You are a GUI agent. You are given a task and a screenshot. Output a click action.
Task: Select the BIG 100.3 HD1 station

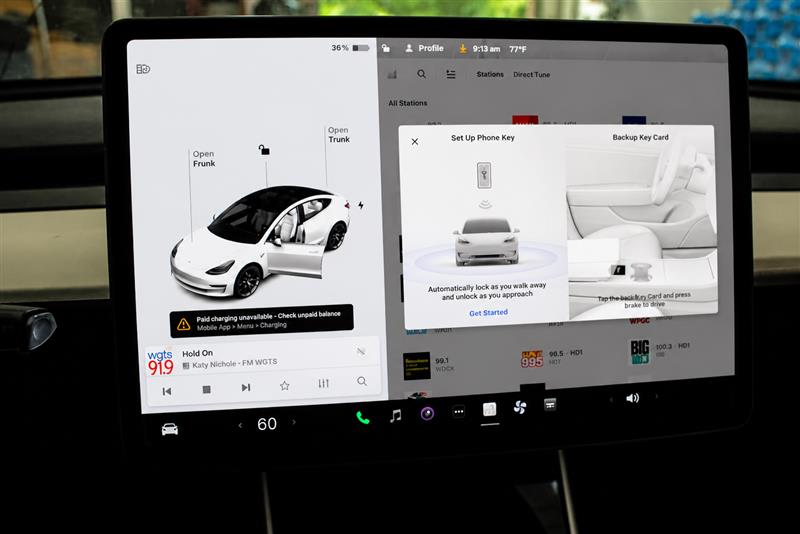(660, 352)
